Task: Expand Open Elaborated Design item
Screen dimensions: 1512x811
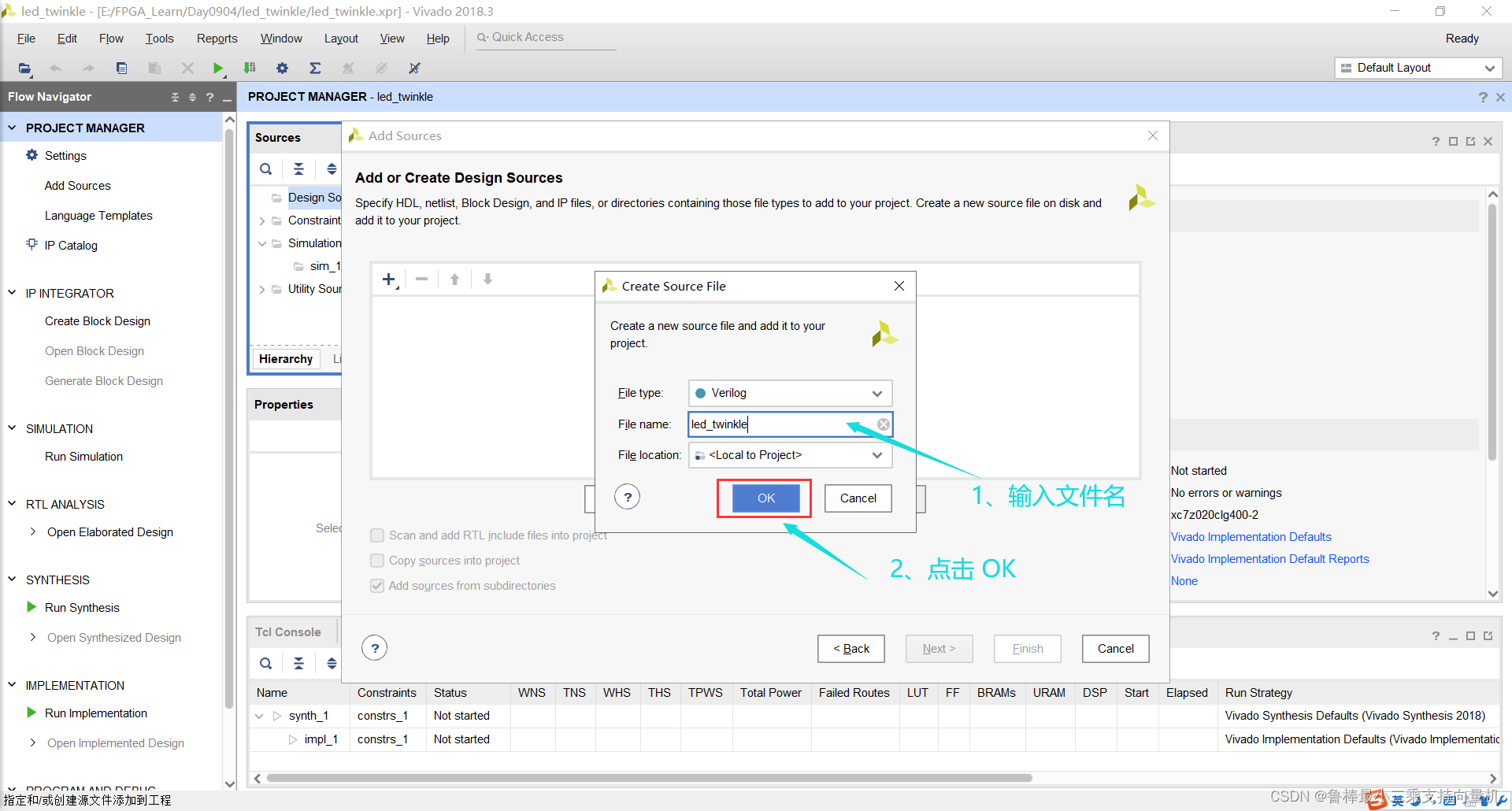Action: [32, 531]
